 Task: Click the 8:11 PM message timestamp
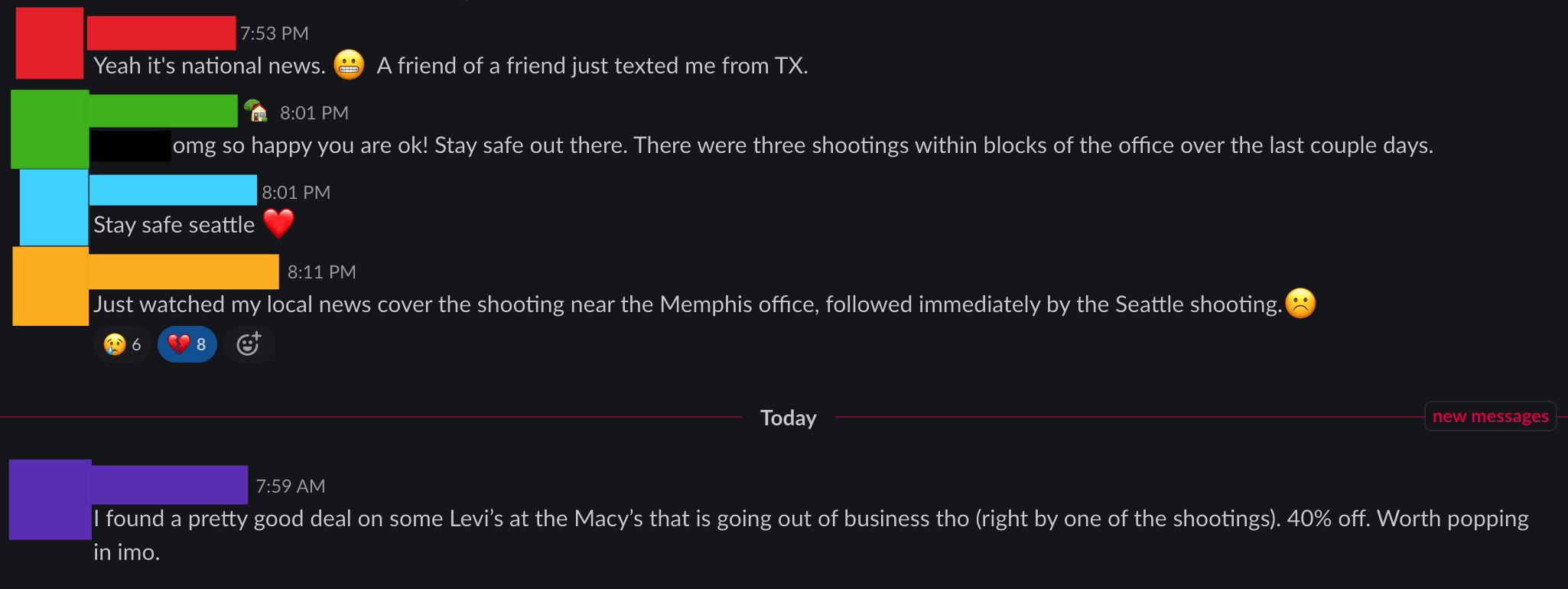pyautogui.click(x=322, y=272)
